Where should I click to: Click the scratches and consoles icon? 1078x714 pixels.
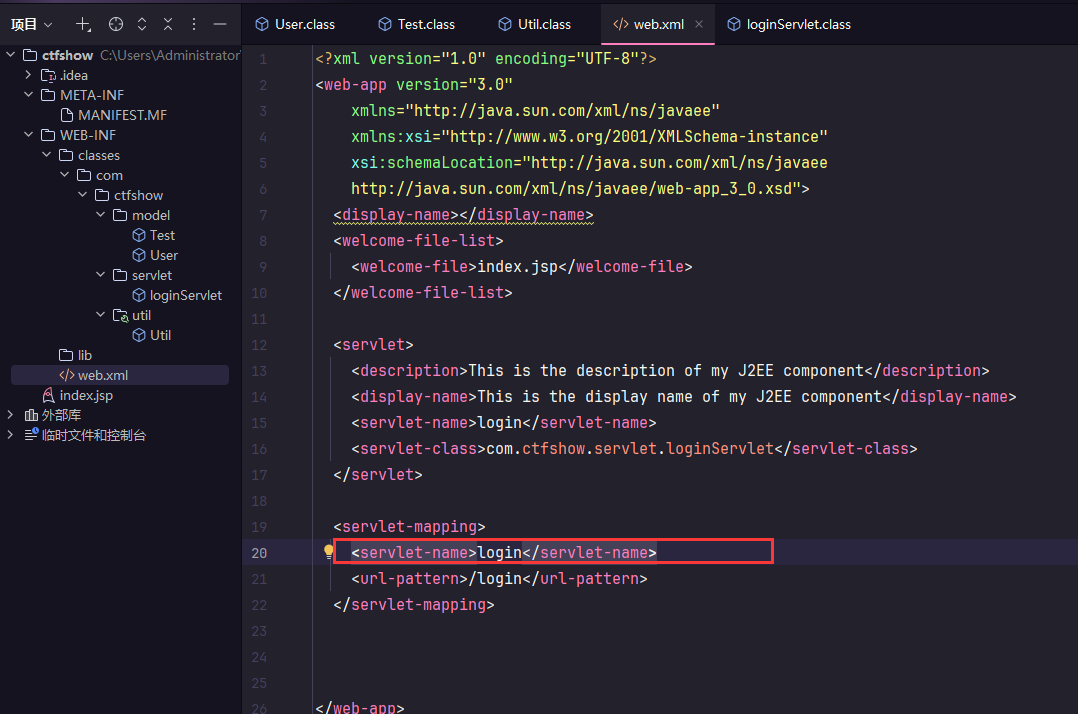click(31, 434)
